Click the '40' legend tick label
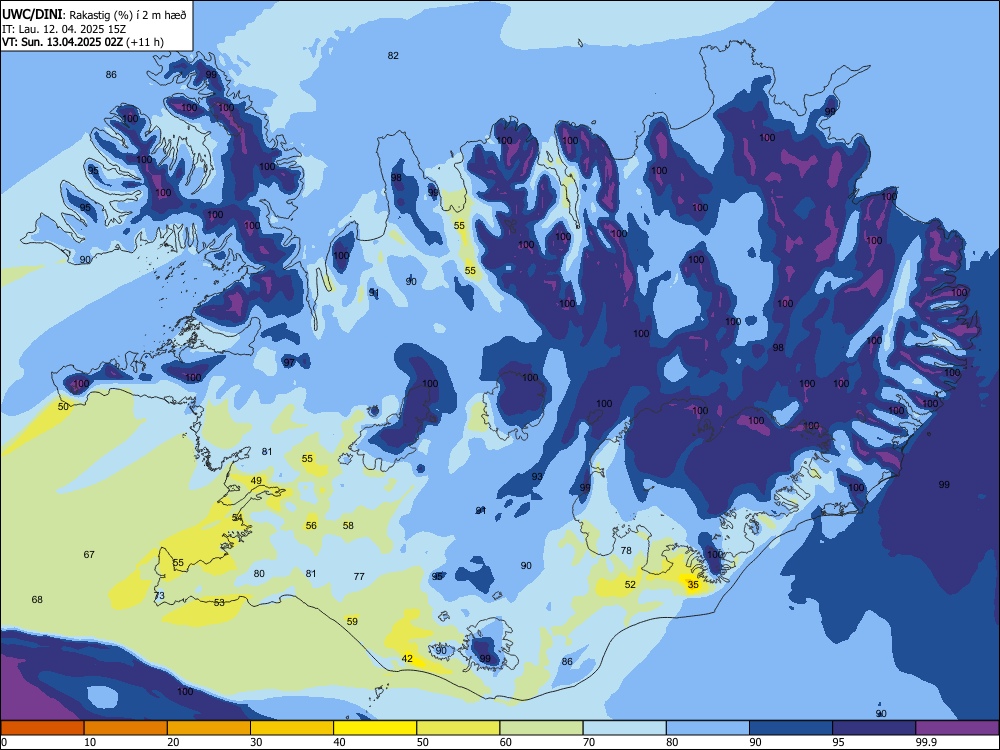The width and height of the screenshot is (1000, 750). point(339,742)
